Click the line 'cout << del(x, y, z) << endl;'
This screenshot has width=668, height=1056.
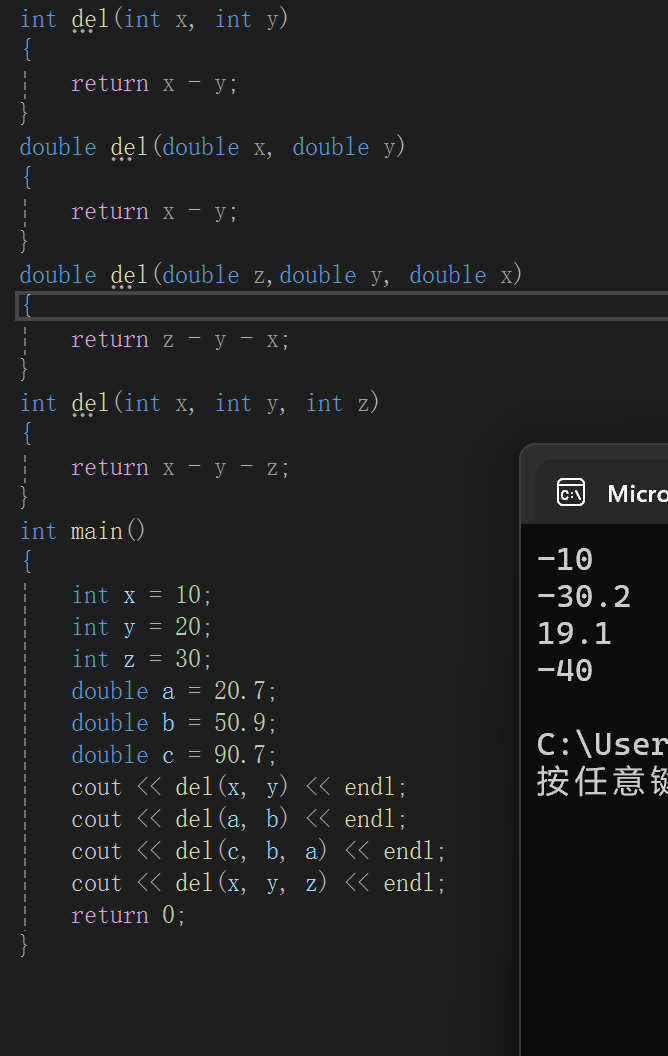click(x=259, y=883)
